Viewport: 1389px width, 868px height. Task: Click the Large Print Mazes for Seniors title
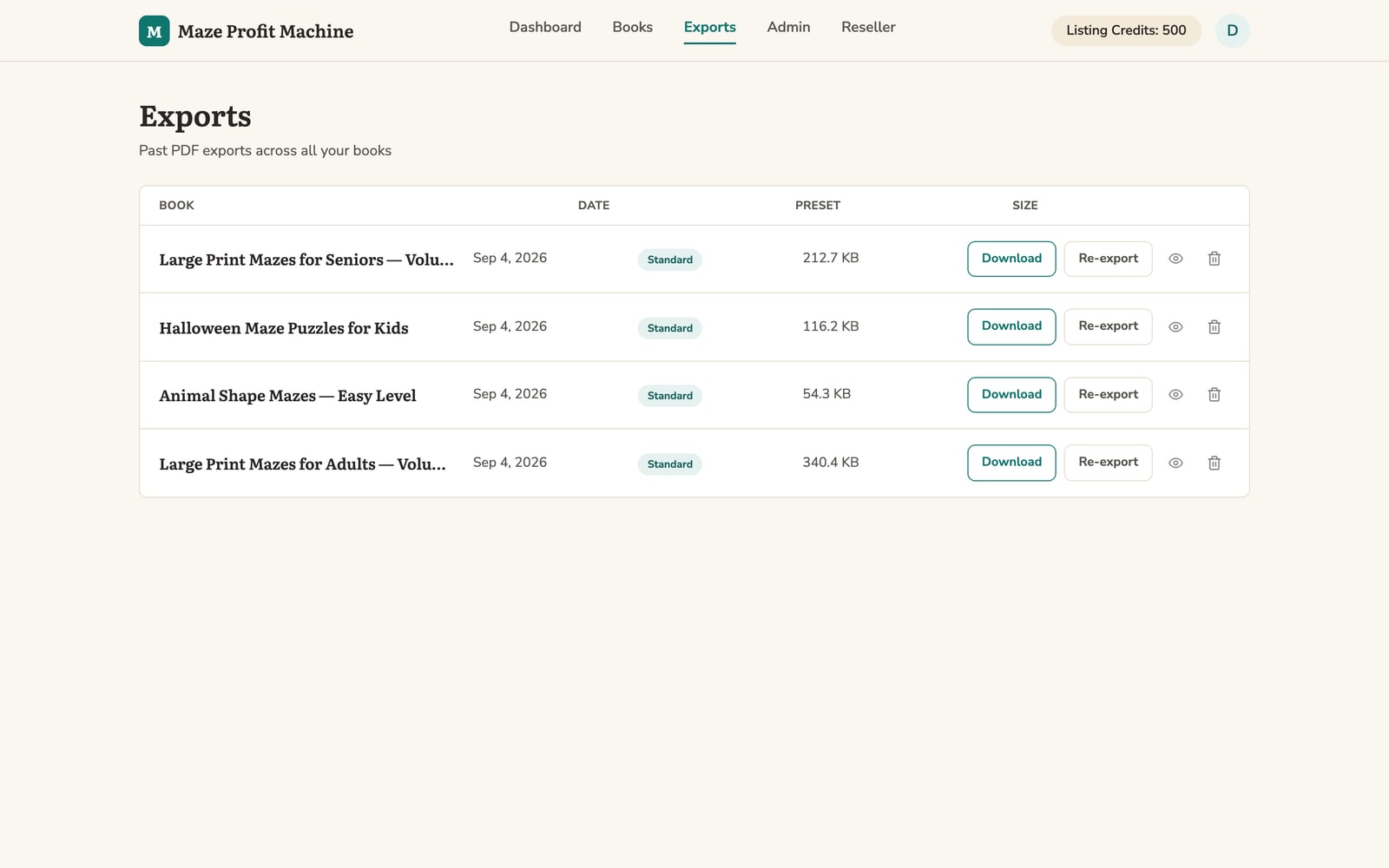[306, 260]
